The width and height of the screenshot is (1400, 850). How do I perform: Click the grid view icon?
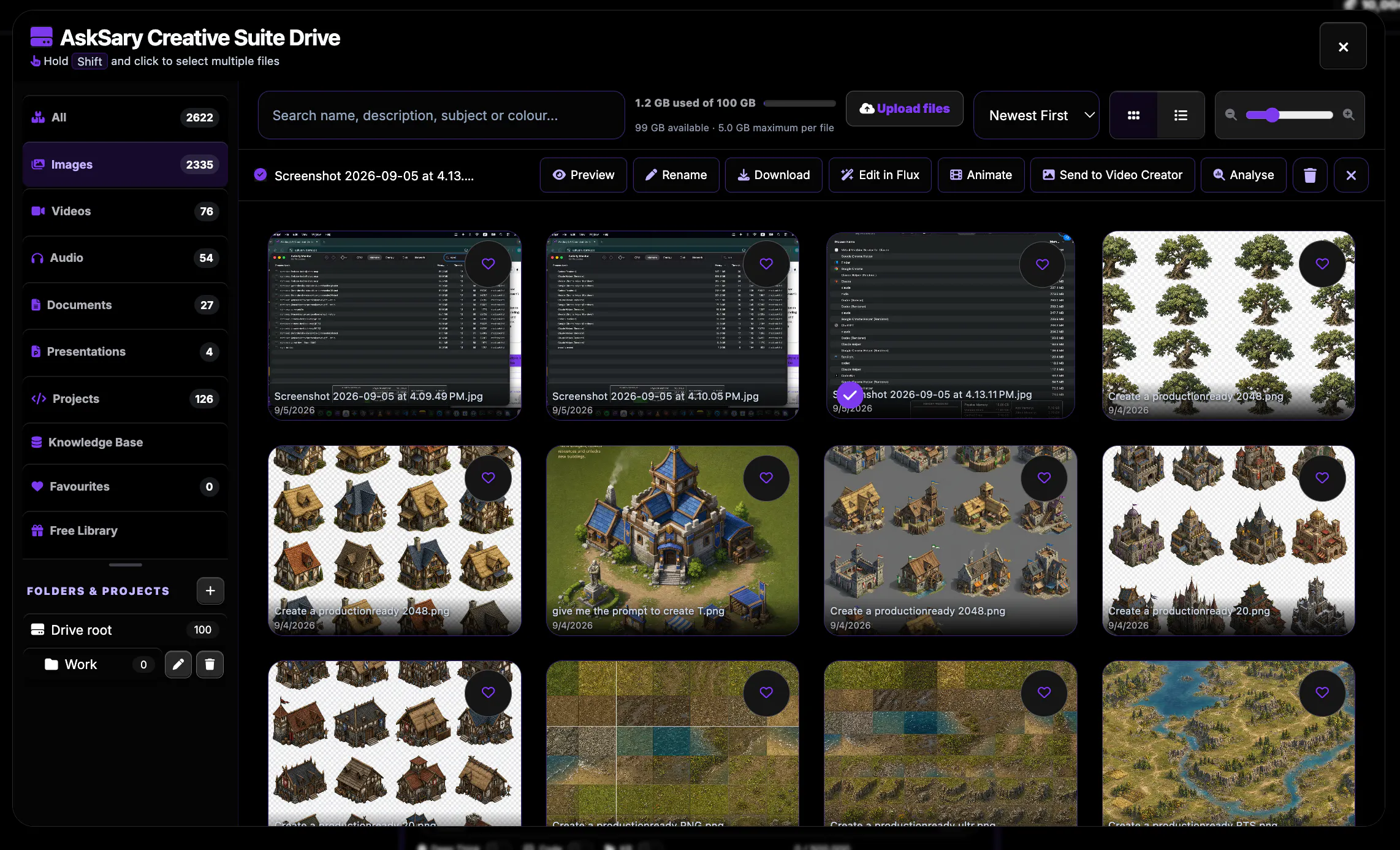click(x=1133, y=115)
